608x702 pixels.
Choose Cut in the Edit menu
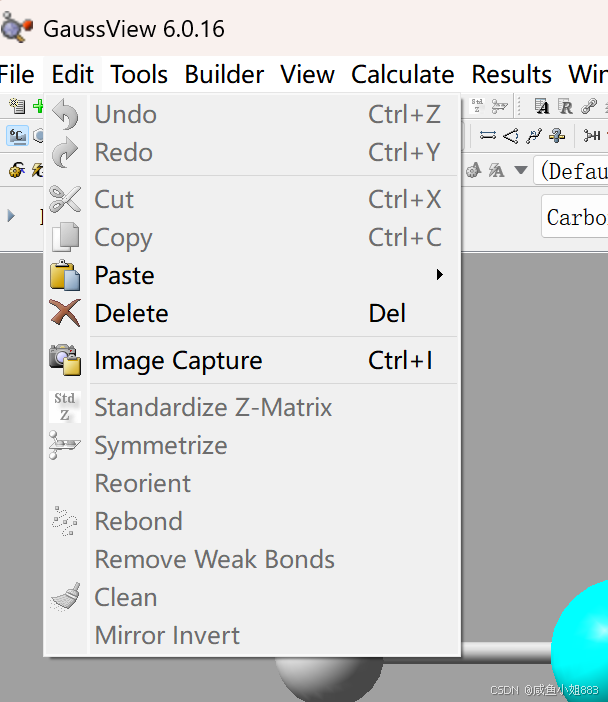(253, 199)
